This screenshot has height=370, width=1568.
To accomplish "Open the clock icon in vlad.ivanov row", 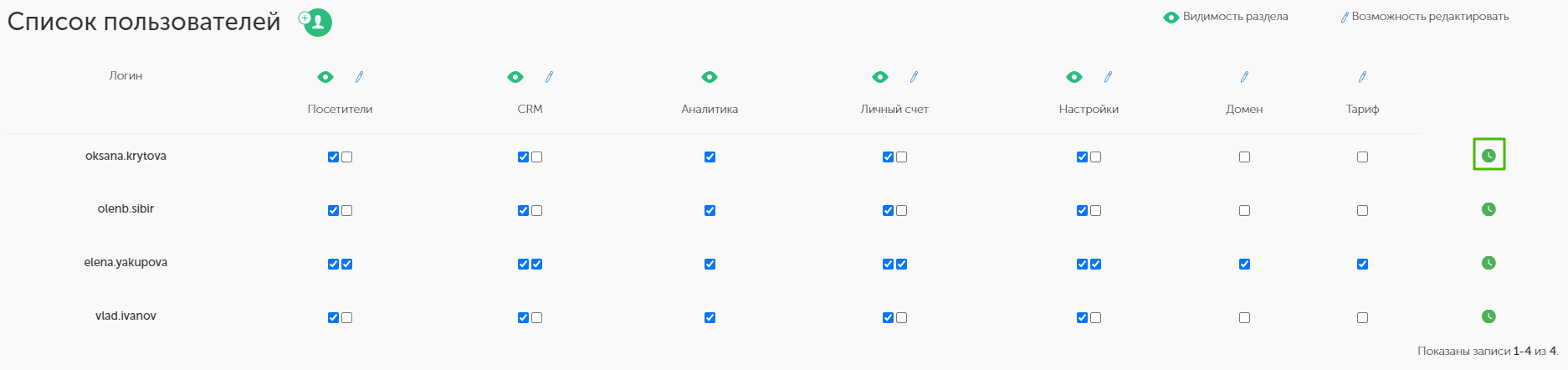I will pyautogui.click(x=1489, y=316).
